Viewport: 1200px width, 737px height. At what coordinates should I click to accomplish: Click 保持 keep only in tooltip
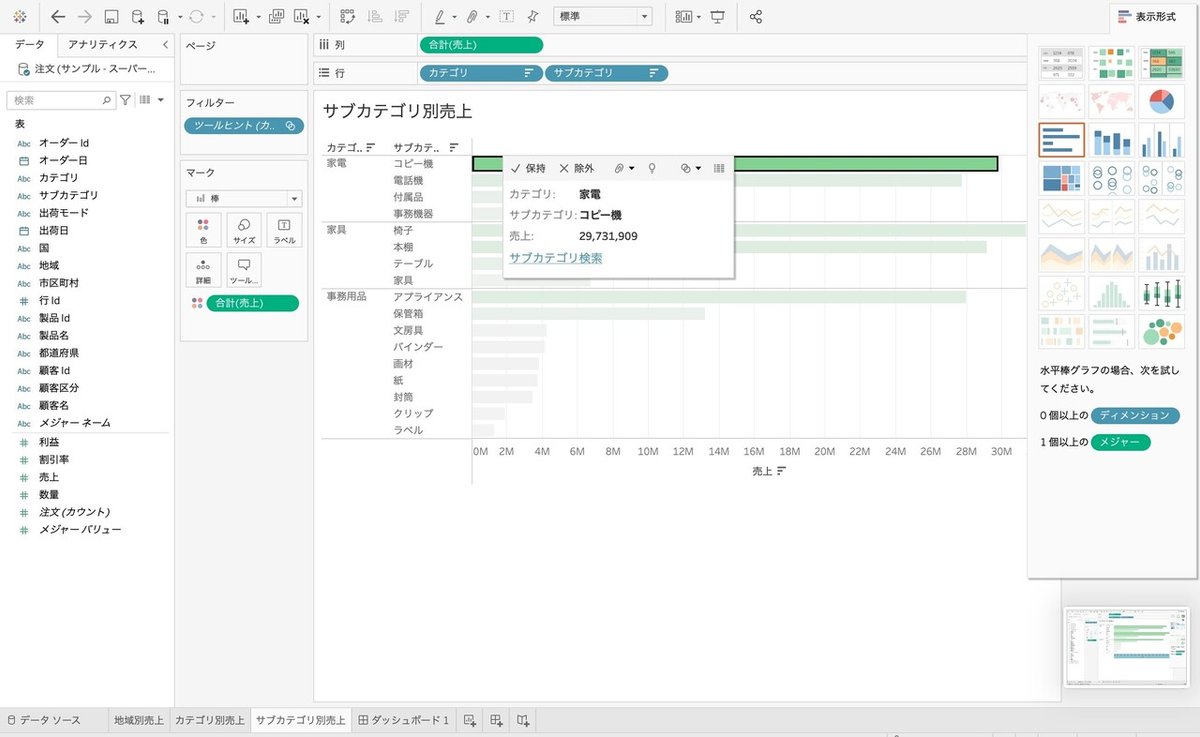pos(528,169)
